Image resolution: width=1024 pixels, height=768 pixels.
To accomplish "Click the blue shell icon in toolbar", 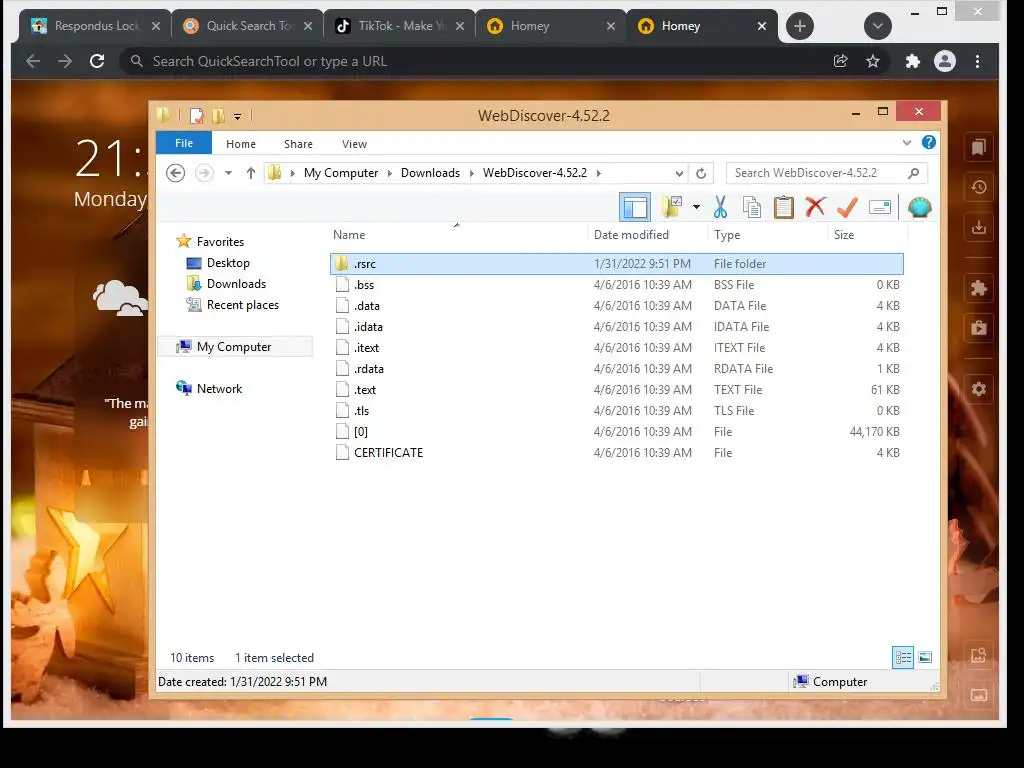I will [x=920, y=208].
